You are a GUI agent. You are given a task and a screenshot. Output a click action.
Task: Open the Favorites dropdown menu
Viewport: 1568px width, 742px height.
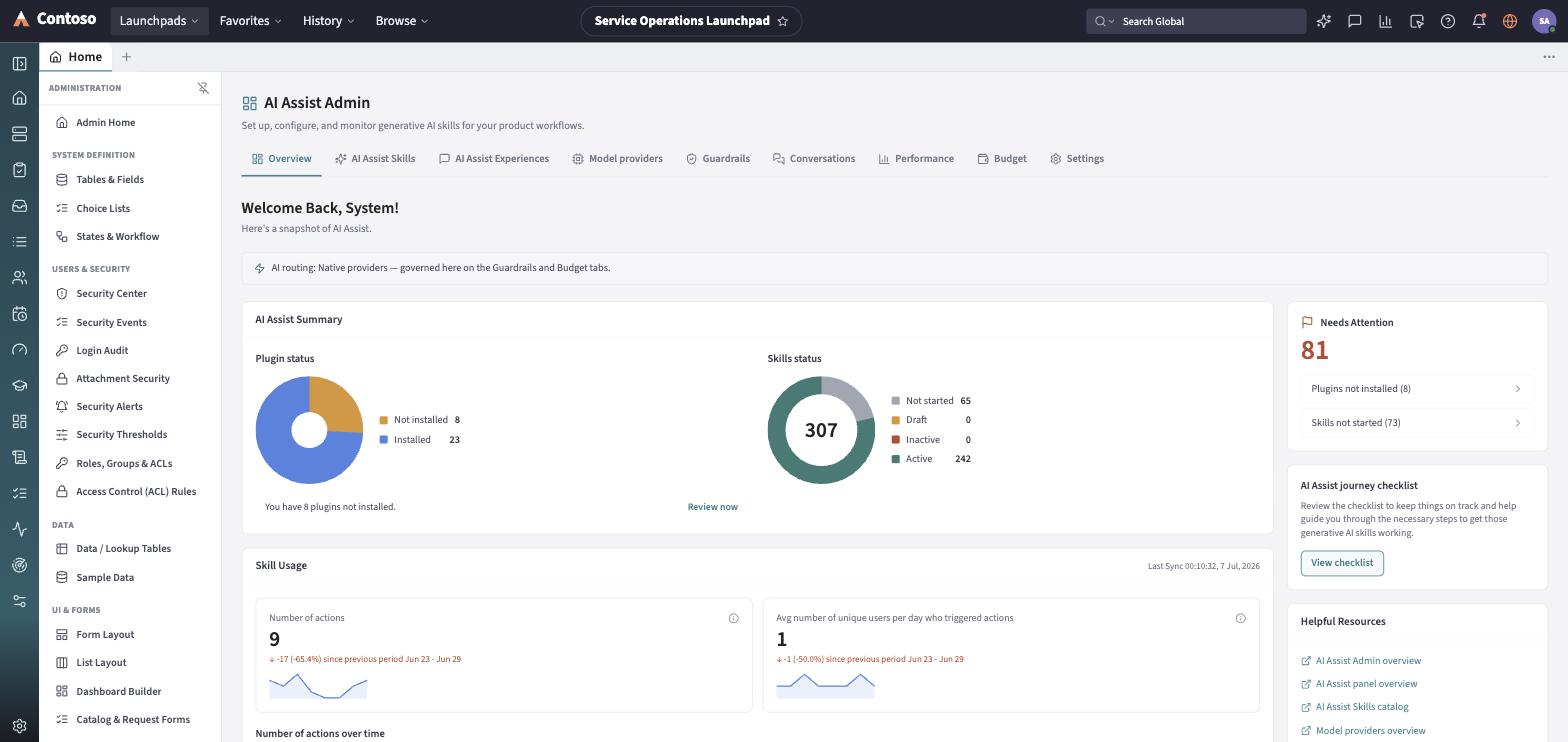250,21
